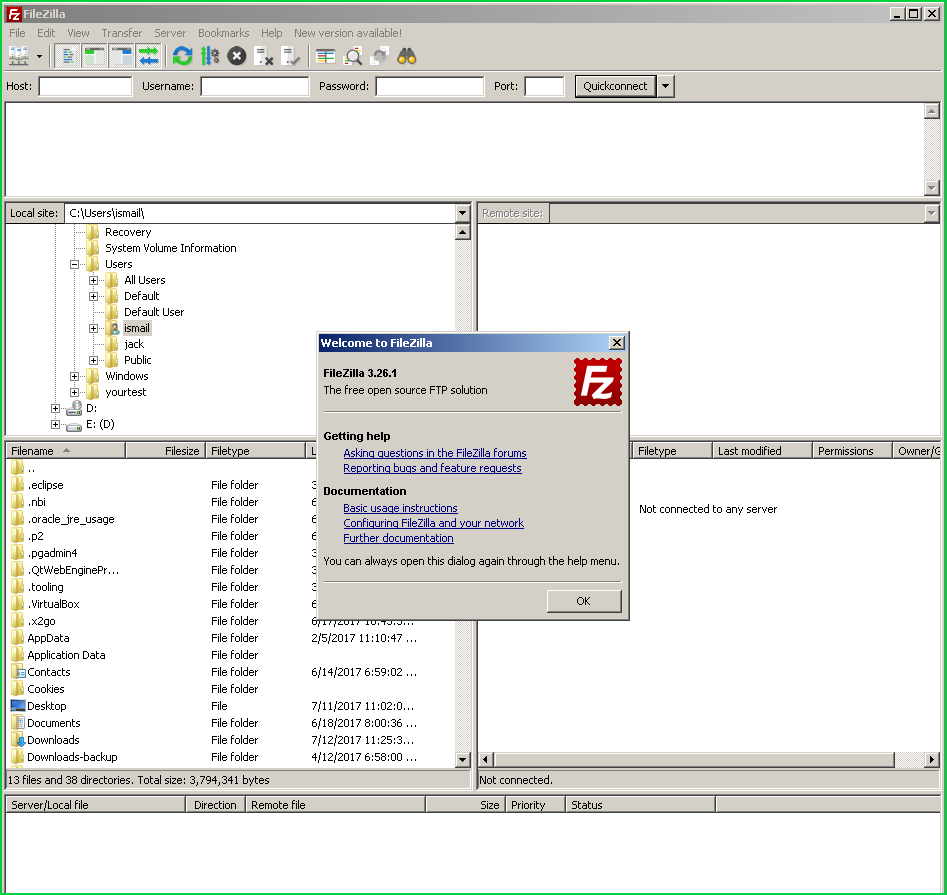
Task: Click Asking questions in the FileZilla forums link
Action: pyautogui.click(x=435, y=453)
